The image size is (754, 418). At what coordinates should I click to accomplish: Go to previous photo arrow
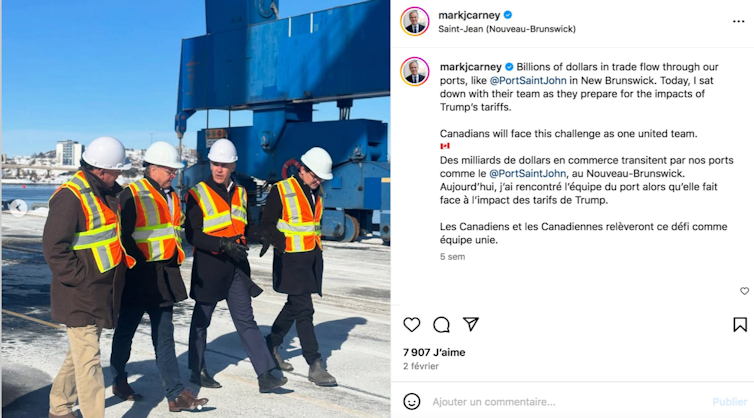coord(18,208)
